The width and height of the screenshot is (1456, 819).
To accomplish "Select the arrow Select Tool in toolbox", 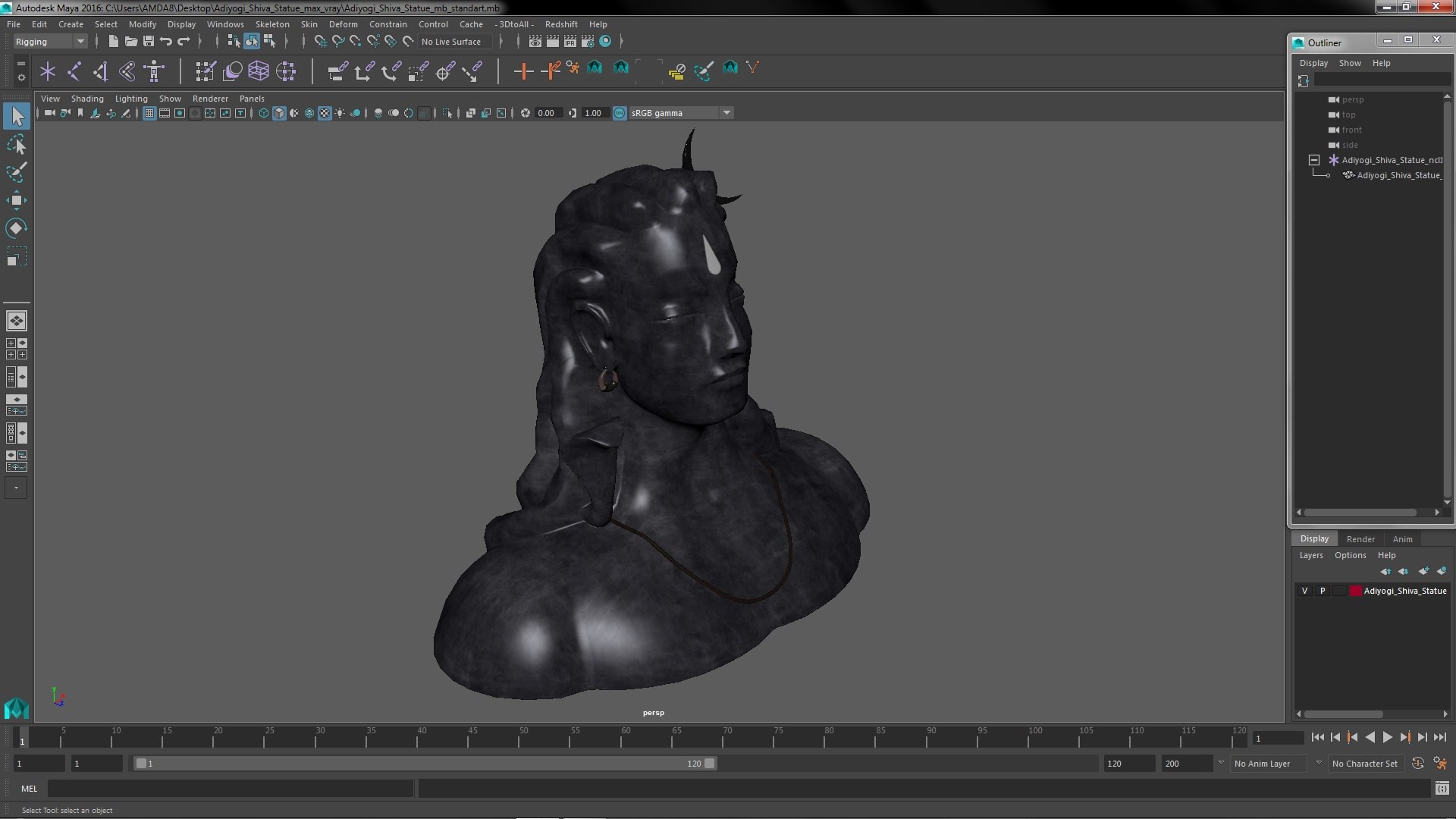I will [x=17, y=116].
